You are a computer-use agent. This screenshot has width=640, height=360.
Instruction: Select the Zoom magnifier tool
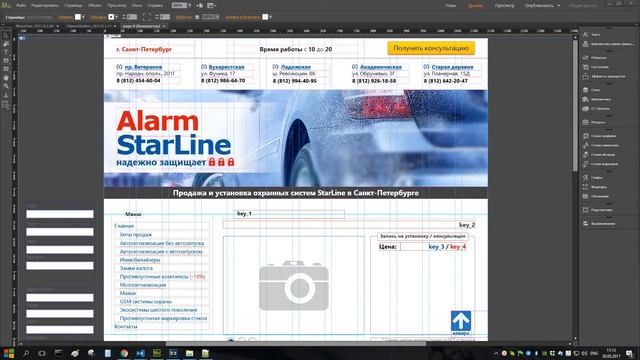point(6,86)
